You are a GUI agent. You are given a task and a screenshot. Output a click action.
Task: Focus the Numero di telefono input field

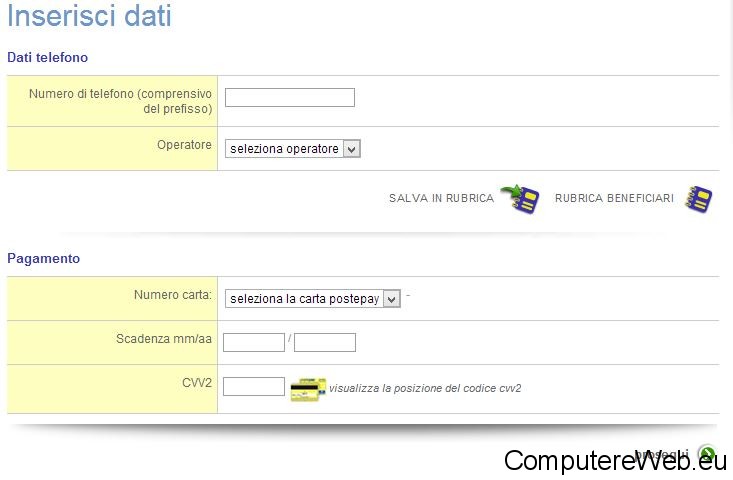pyautogui.click(x=290, y=97)
